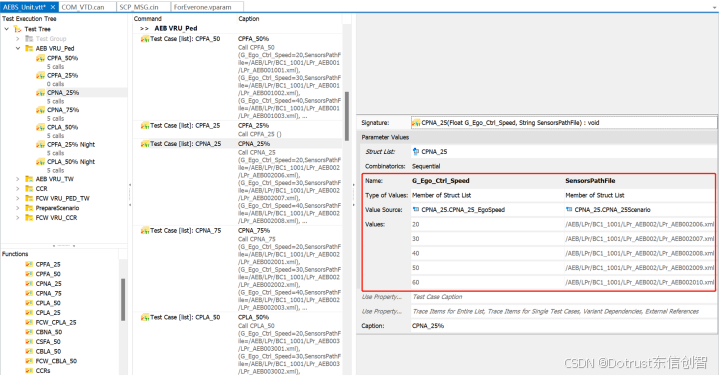The width and height of the screenshot is (719, 376).
Task: Click the Struct List CPNA_25 value
Action: pos(434,151)
